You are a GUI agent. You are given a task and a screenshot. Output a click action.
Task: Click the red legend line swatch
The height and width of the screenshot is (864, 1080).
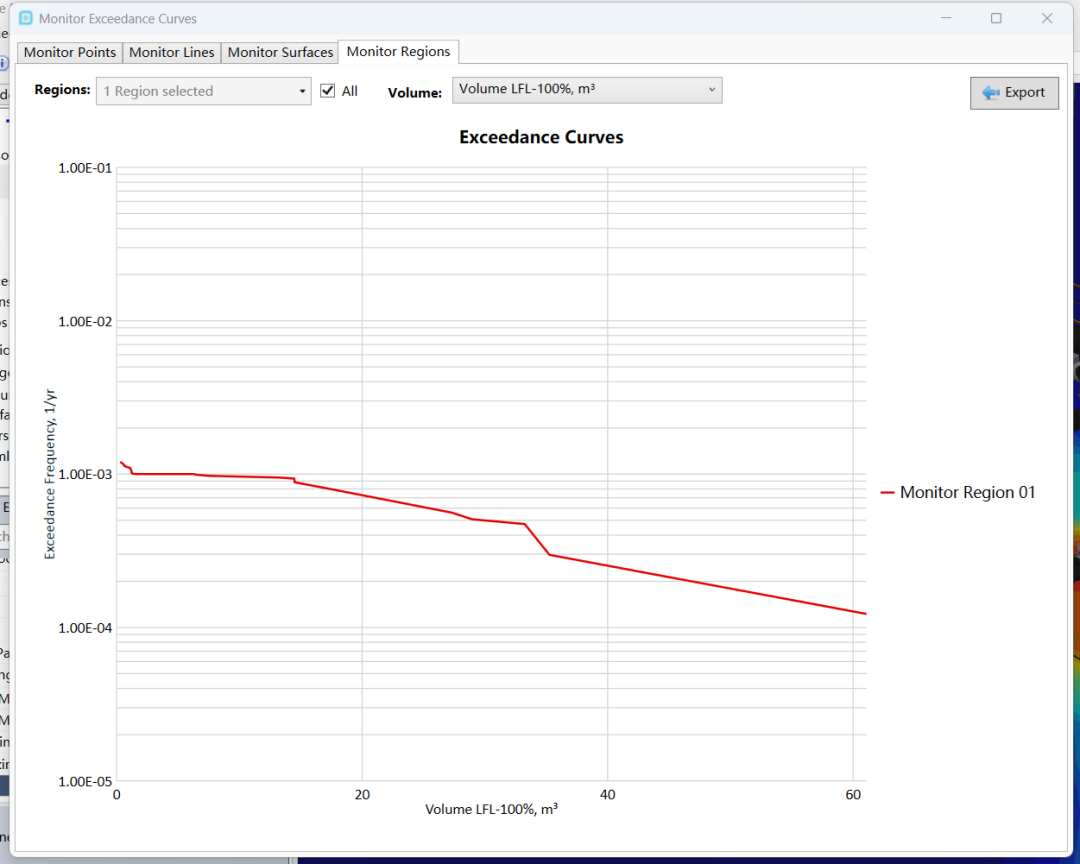887,493
